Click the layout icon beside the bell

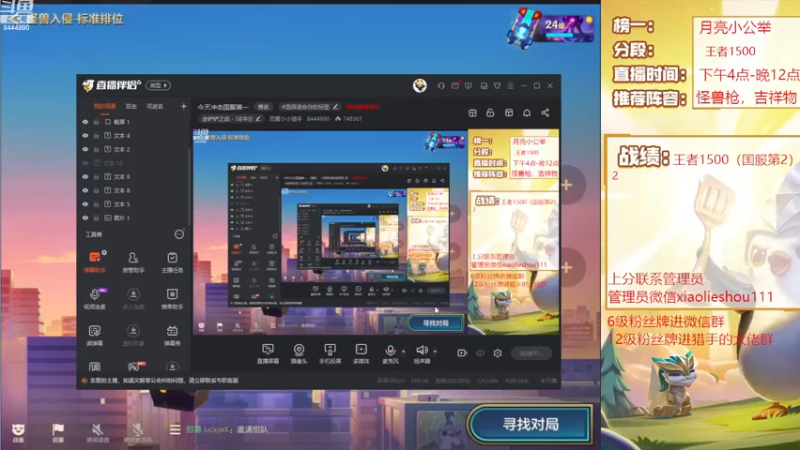pos(509,113)
